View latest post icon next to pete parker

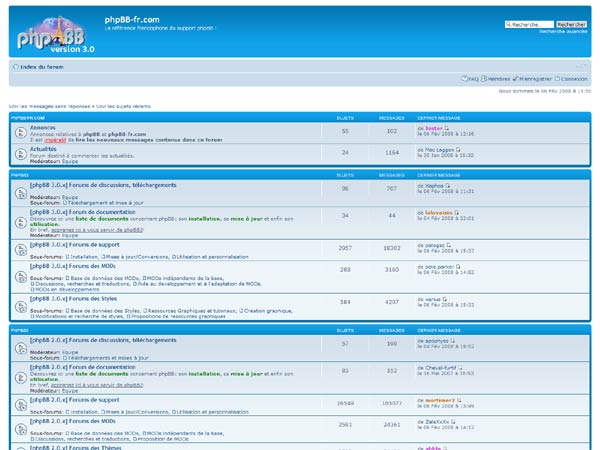tap(458, 267)
